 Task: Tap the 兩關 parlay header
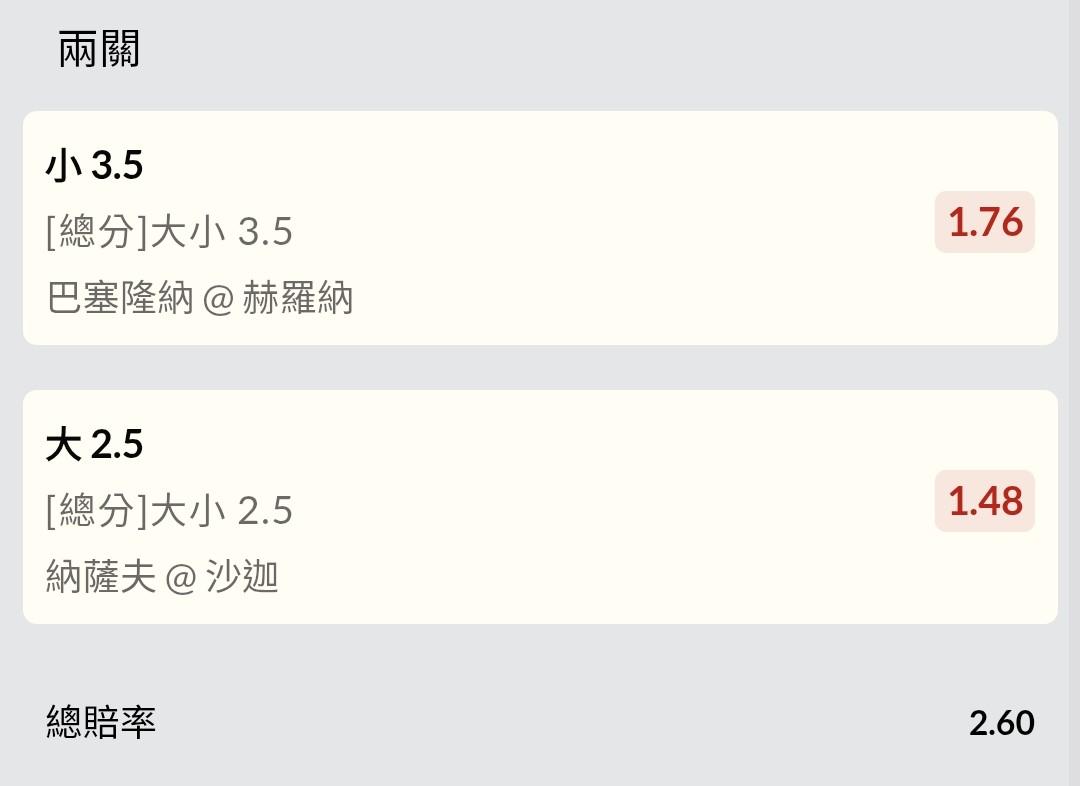pyautogui.click(x=99, y=49)
